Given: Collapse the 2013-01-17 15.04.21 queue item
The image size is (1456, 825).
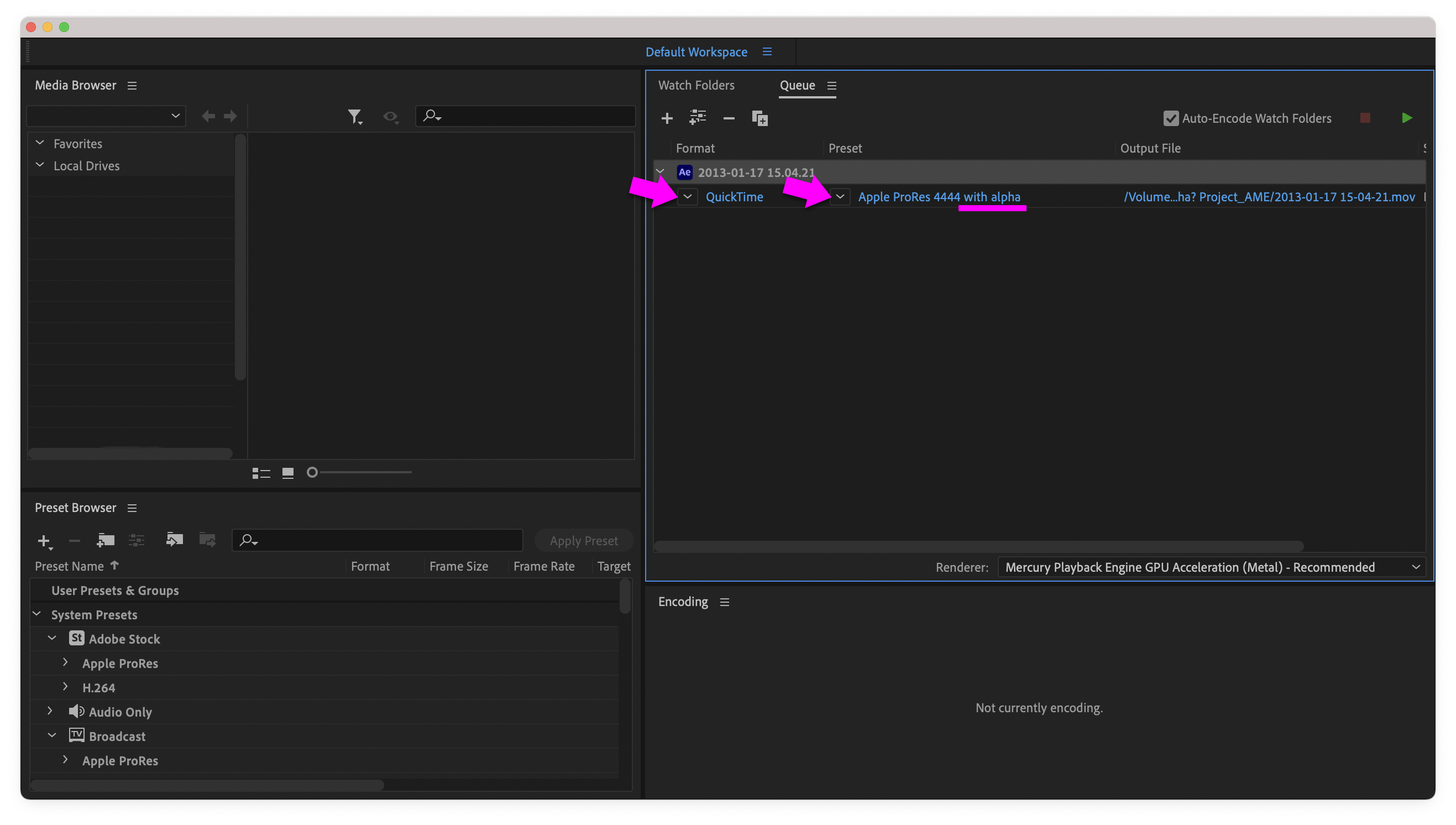Looking at the screenshot, I should (659, 171).
